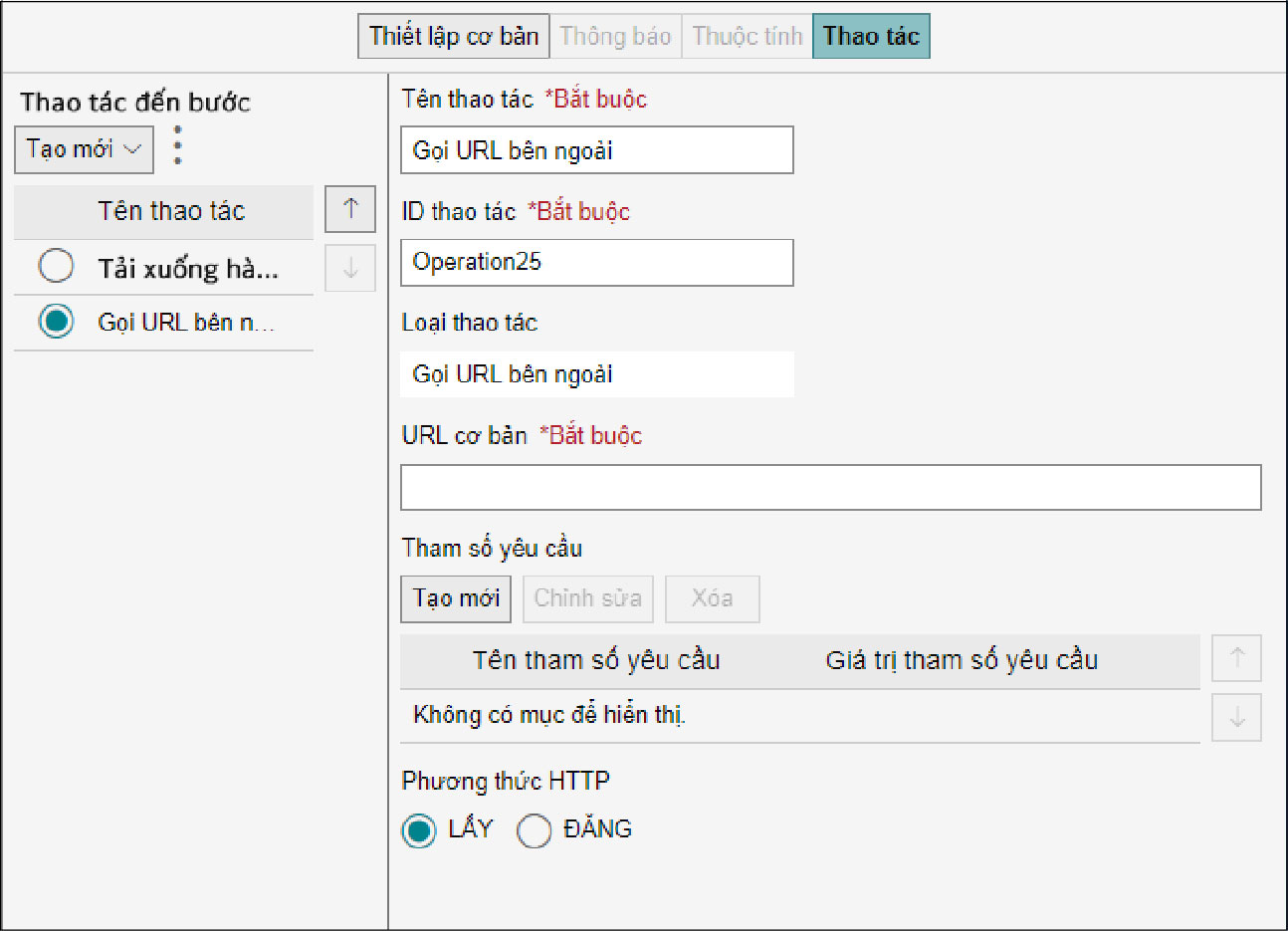Click the three-dot more options icon
The width and height of the screenshot is (1288, 931).
(x=178, y=145)
